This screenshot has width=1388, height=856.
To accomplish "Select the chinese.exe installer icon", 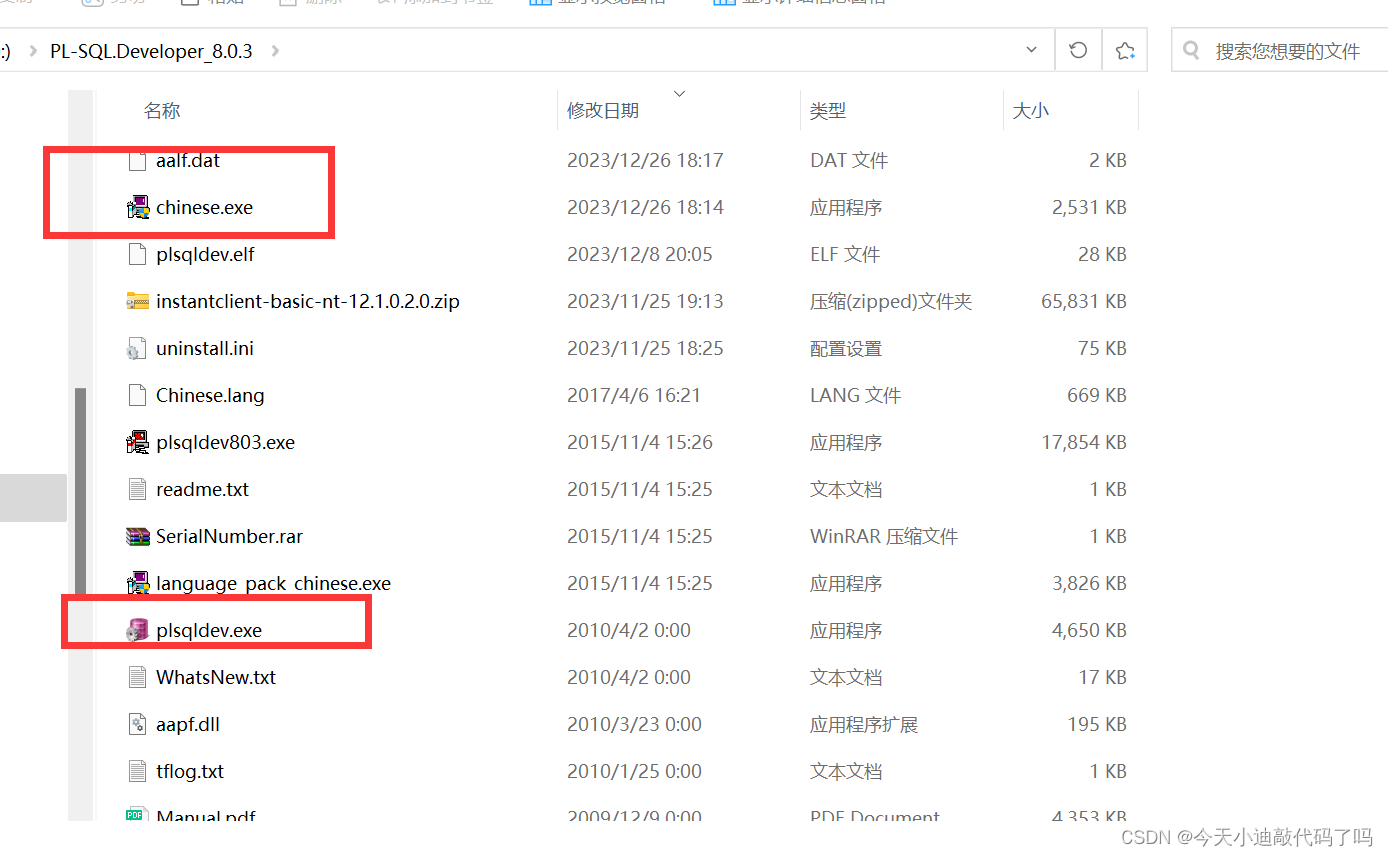I will (x=137, y=207).
